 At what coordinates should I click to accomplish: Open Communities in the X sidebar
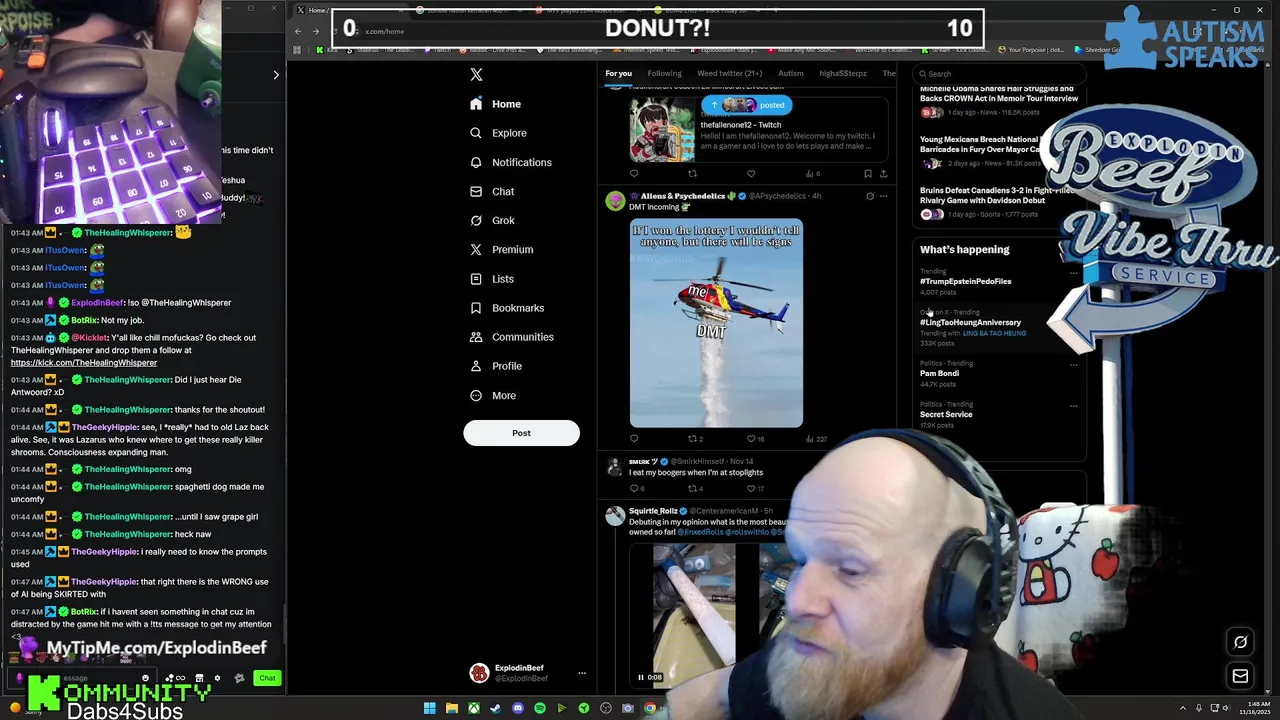[512, 337]
